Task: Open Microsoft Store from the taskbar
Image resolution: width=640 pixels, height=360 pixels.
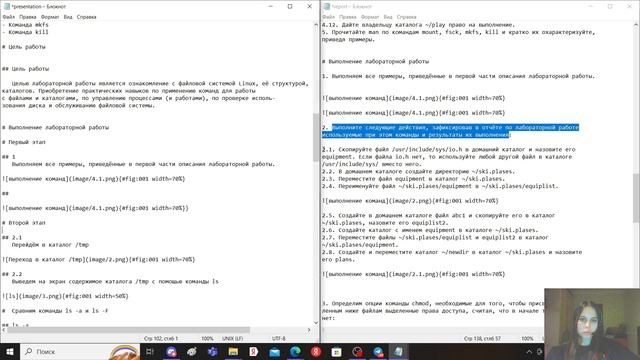Action: (x=336, y=351)
